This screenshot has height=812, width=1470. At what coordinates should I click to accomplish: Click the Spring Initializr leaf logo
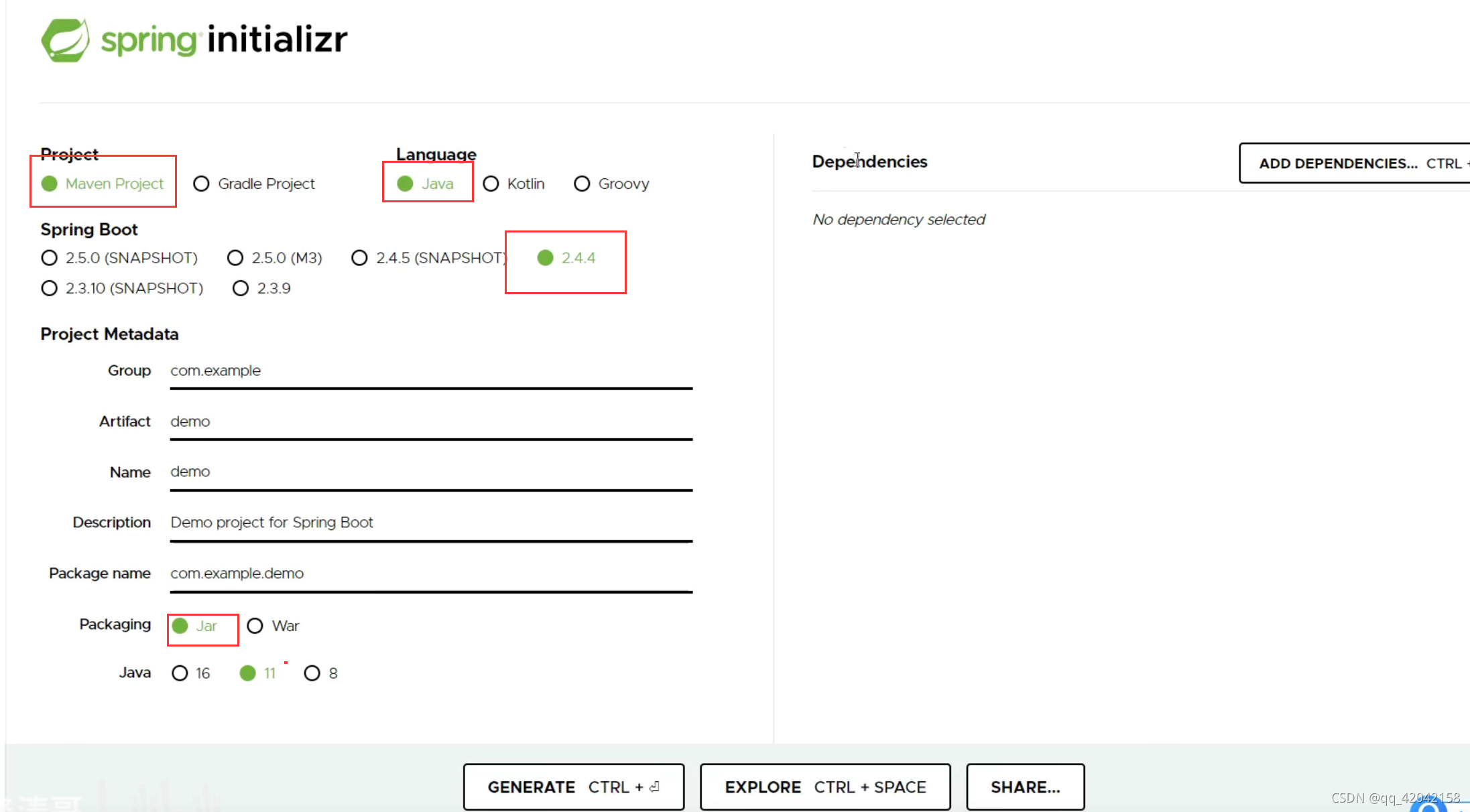(64, 40)
